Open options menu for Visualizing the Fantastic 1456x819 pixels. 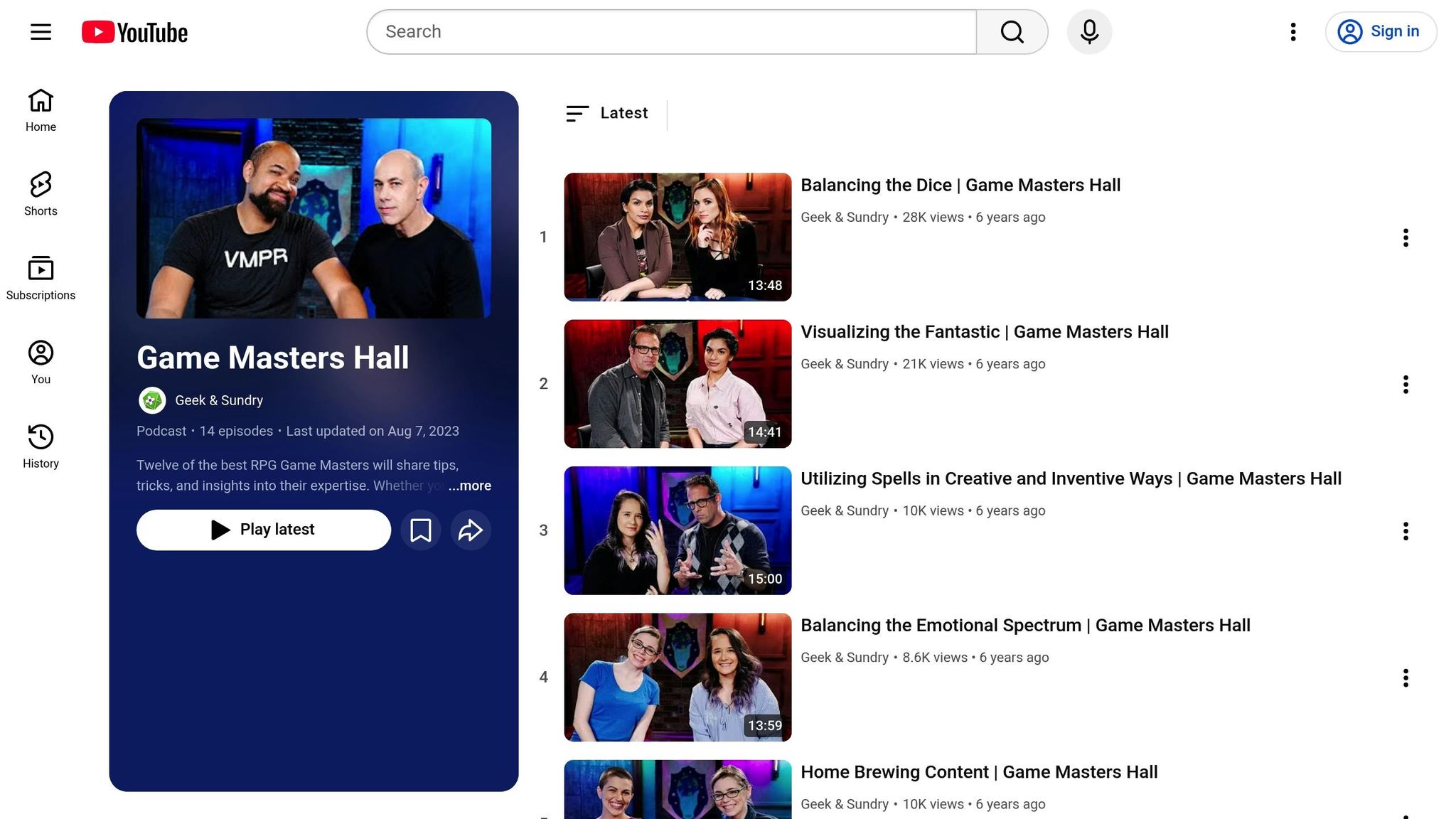click(1406, 385)
